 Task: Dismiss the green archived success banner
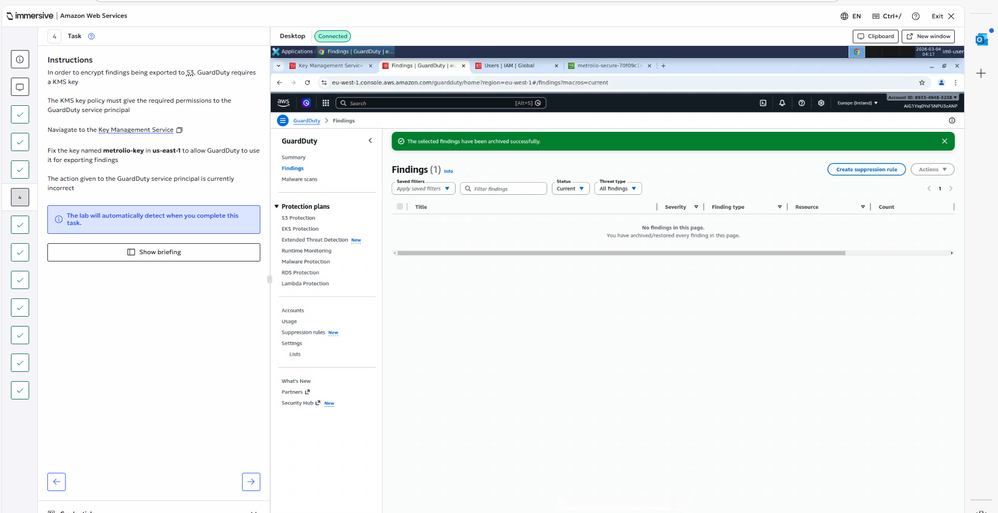pyautogui.click(x=944, y=141)
